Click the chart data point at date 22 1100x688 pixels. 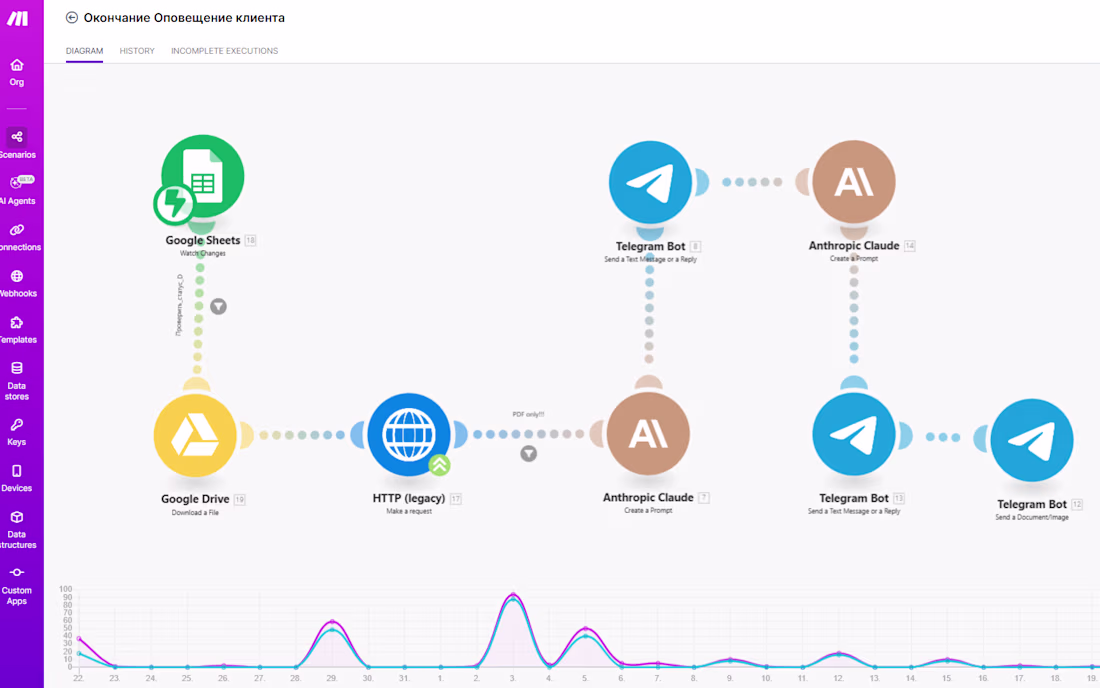point(79,639)
